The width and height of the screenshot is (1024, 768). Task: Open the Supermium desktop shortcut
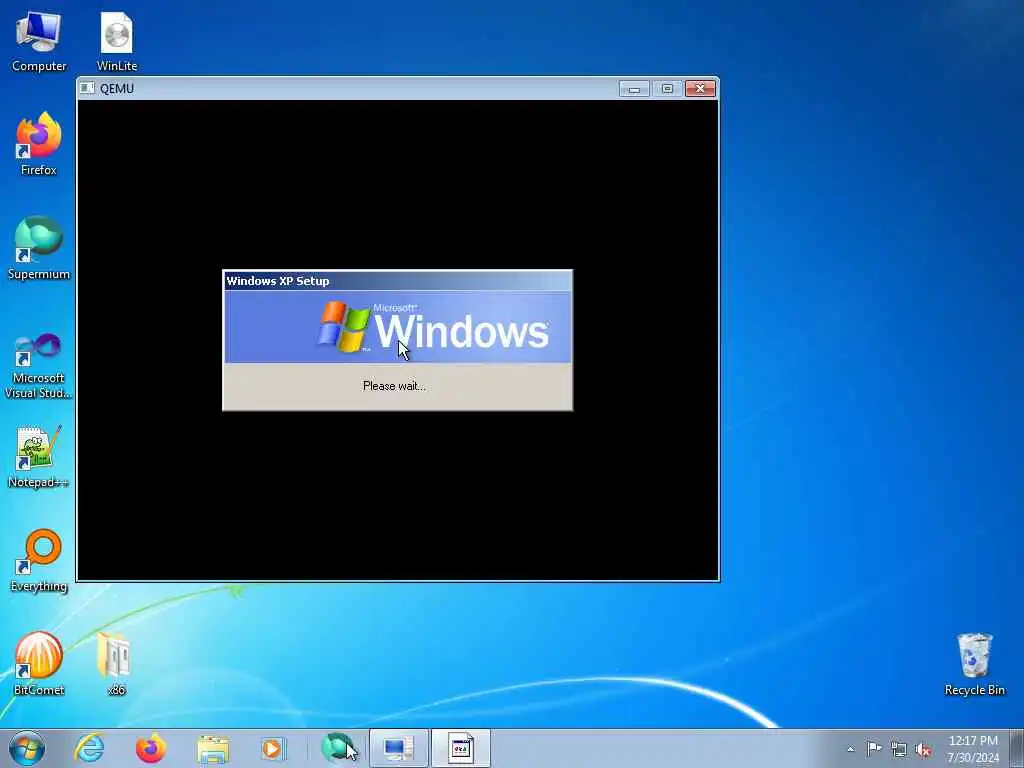[39, 248]
